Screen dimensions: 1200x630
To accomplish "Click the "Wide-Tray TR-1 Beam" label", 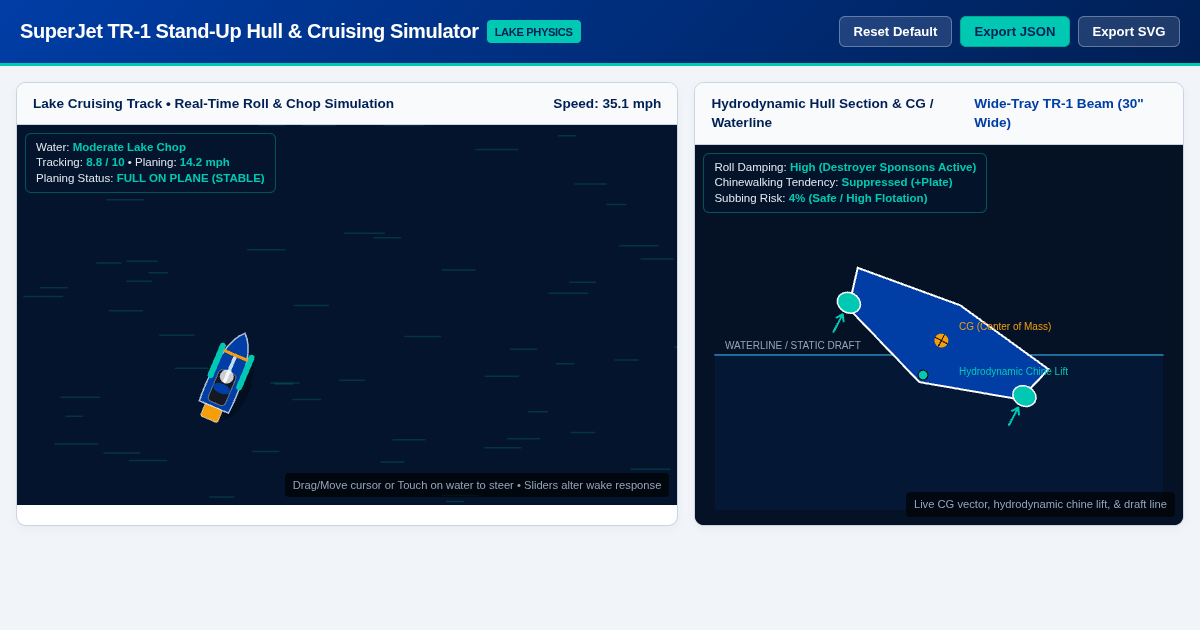I will coord(1059,113).
